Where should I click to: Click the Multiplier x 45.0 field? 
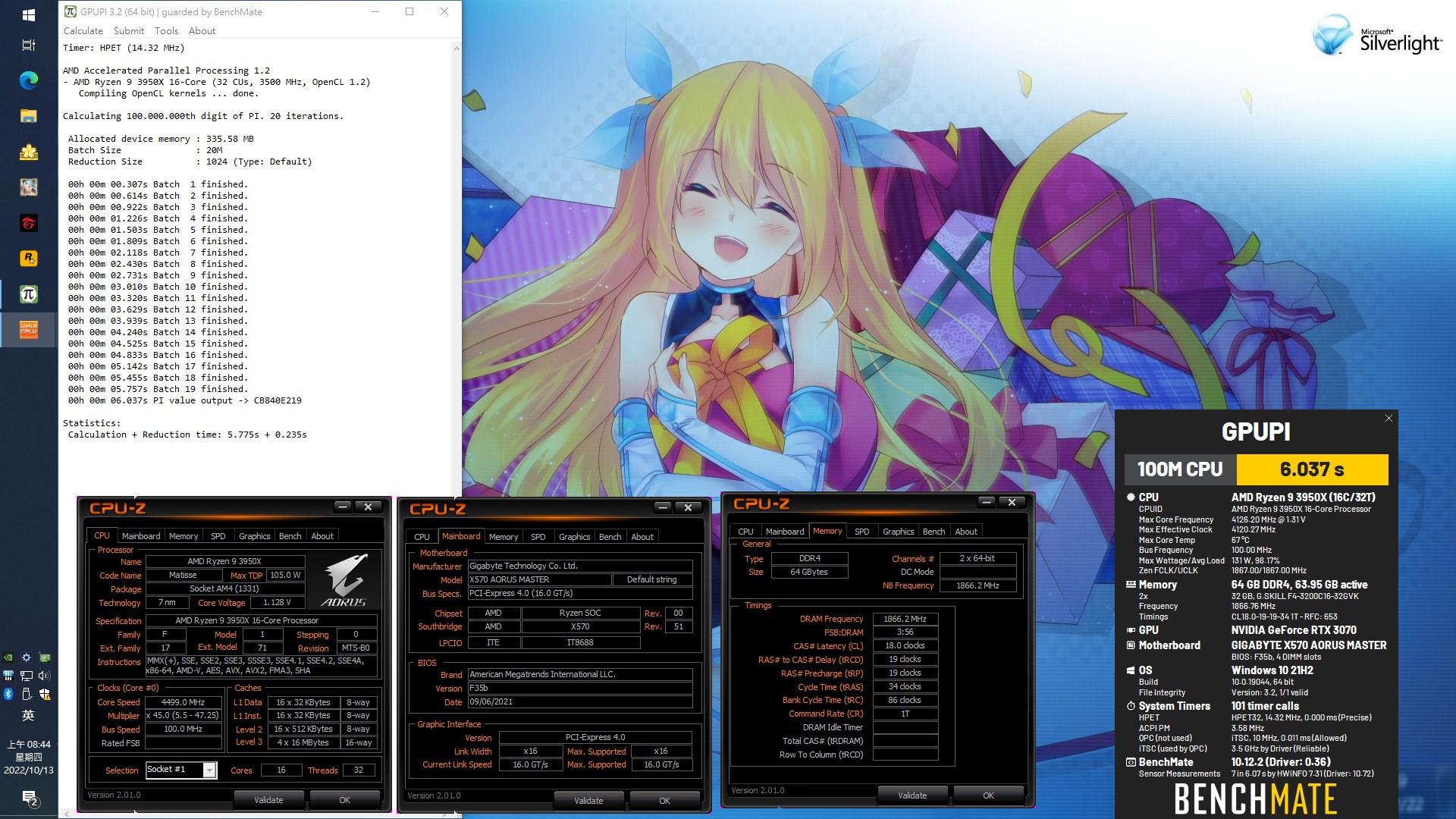[x=184, y=716]
